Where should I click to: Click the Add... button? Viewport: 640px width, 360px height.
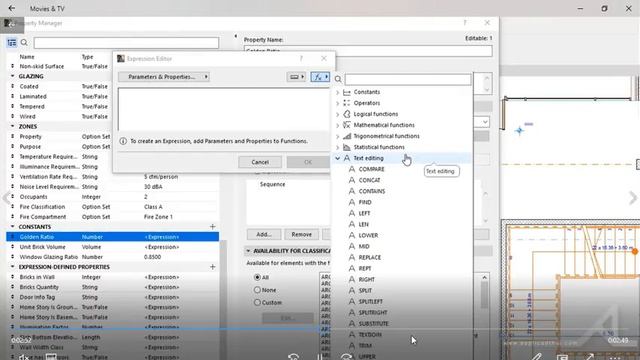click(264, 234)
